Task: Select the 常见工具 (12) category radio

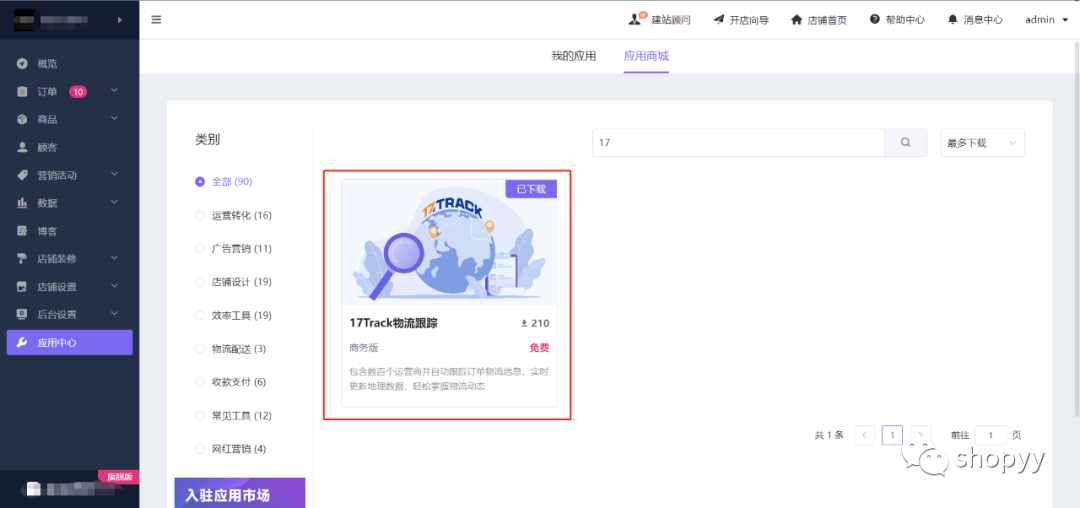Action: (200, 416)
